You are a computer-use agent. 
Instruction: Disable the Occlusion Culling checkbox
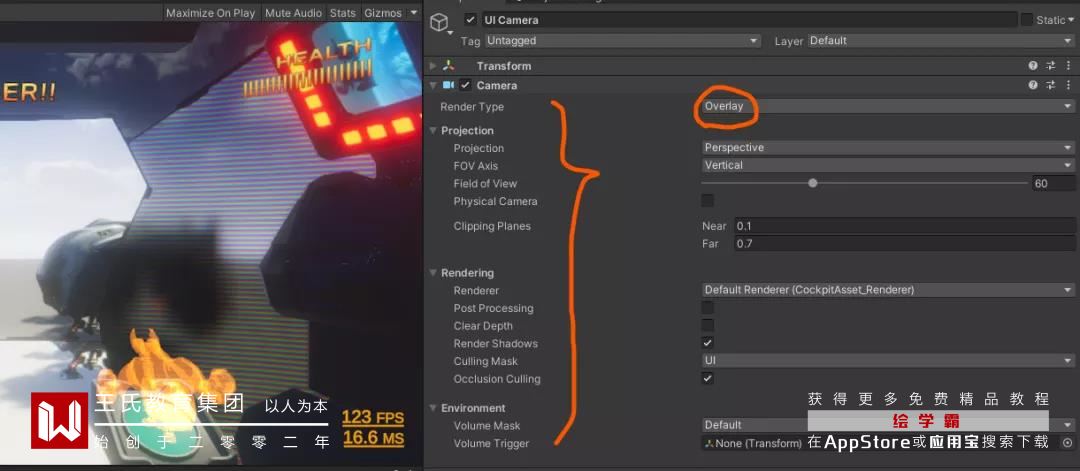(707, 378)
